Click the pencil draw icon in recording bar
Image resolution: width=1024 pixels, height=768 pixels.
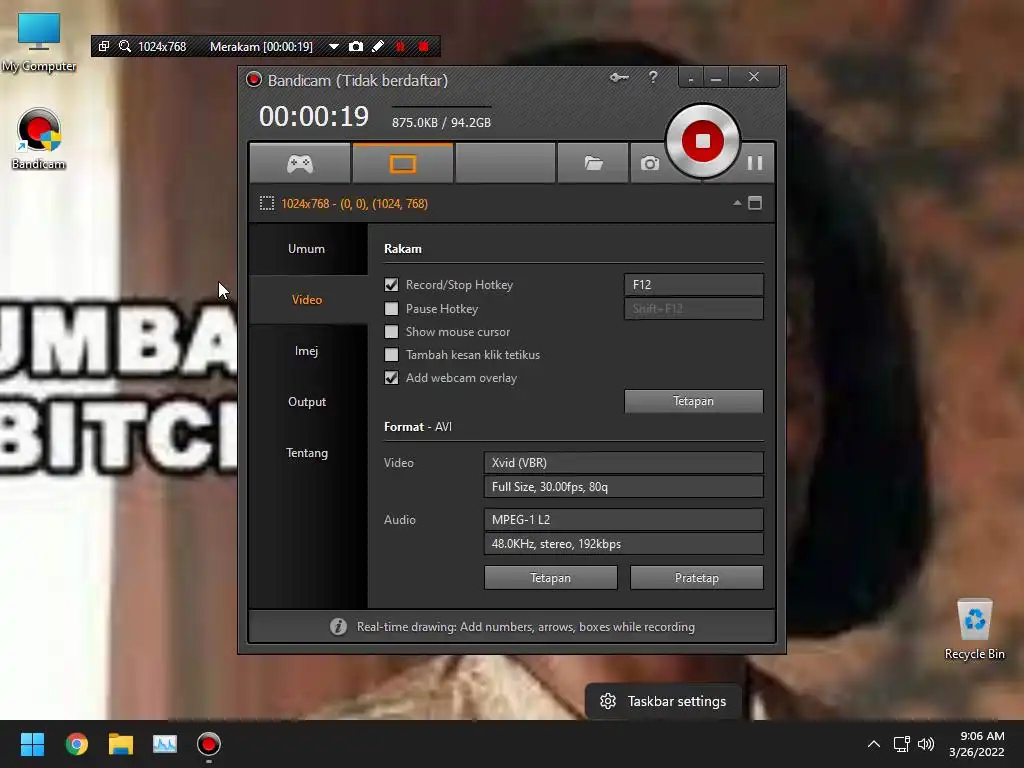coord(377,46)
